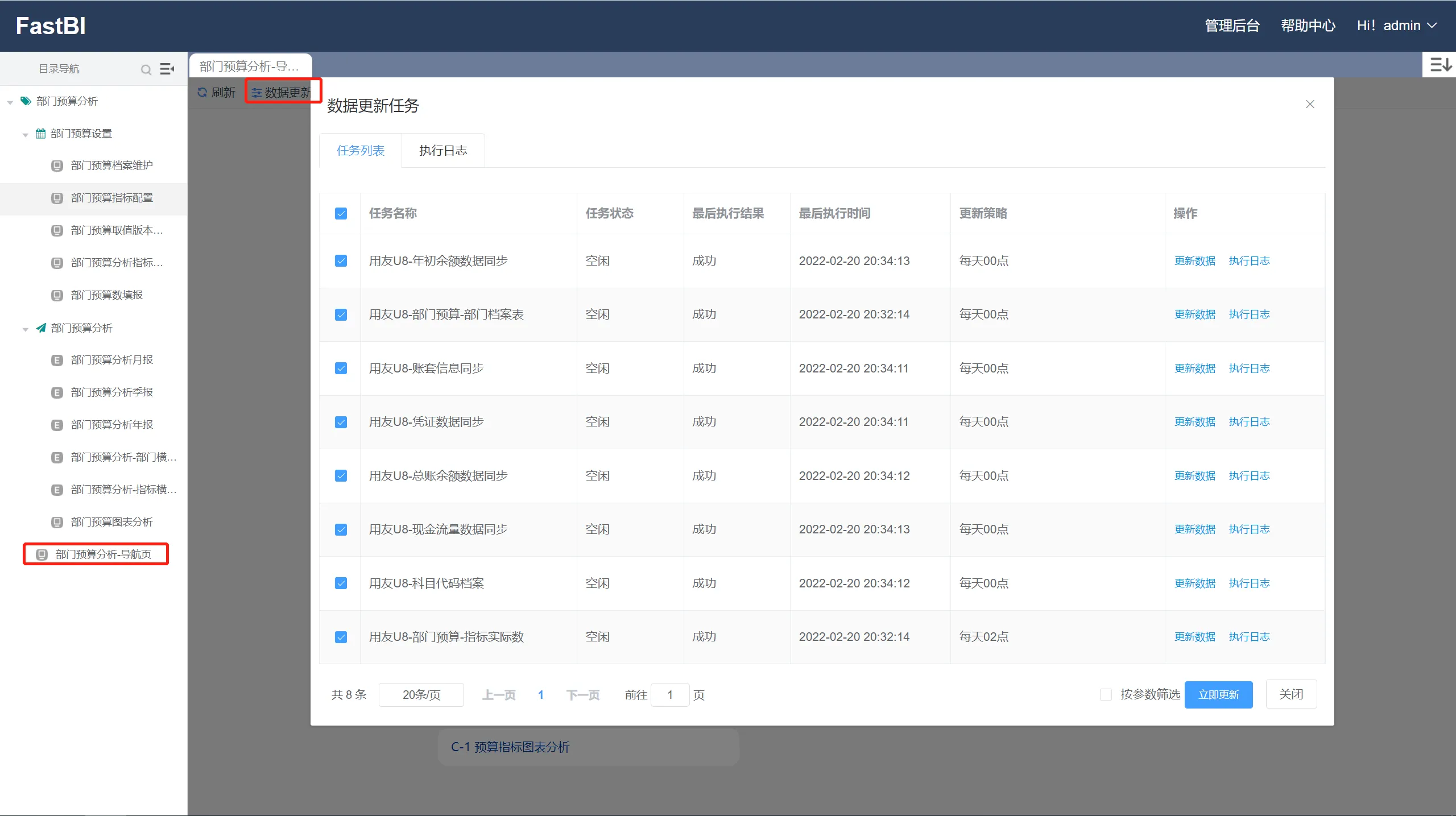The height and width of the screenshot is (816, 1456).
Task: Click the 刷新 refresh icon
Action: (x=202, y=92)
